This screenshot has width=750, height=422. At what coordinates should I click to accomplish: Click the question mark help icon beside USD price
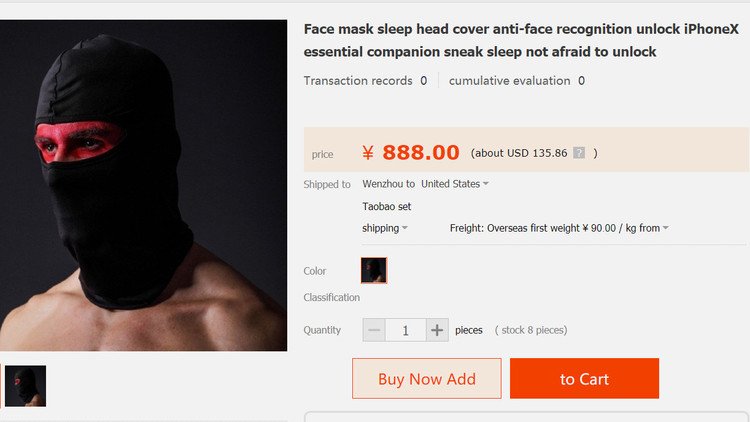(579, 154)
